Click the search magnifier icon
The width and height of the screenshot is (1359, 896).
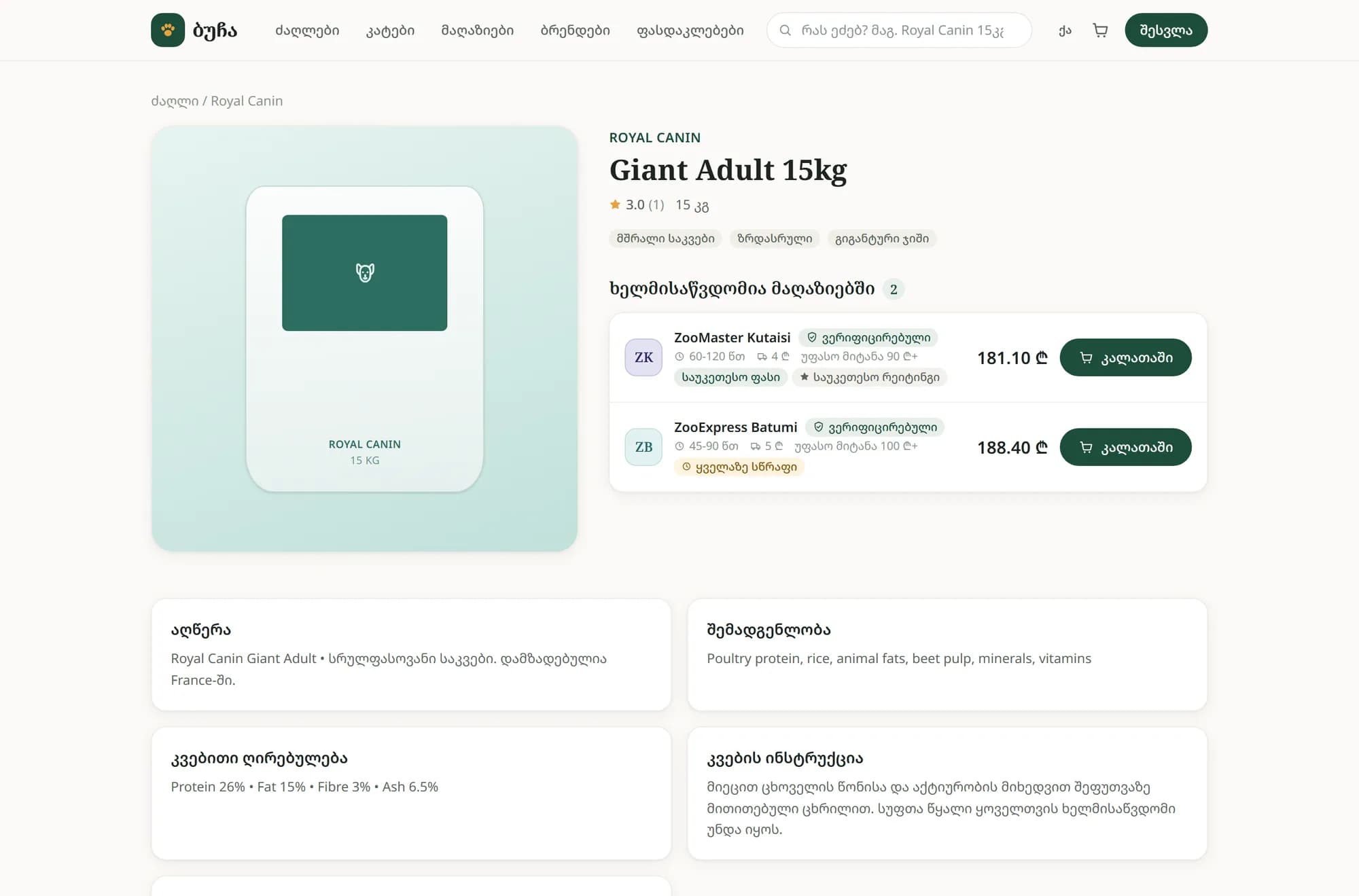pos(785,30)
